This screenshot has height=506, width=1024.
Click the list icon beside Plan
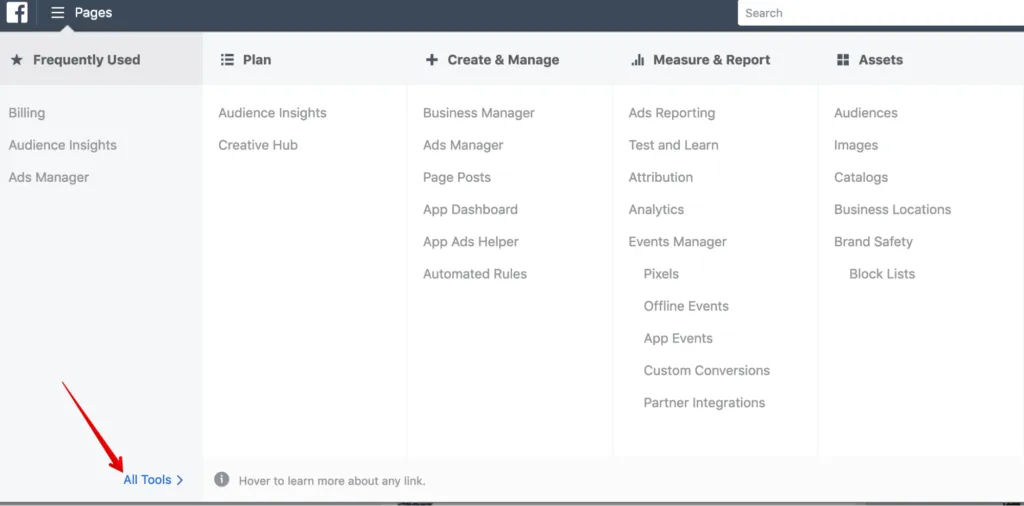pos(227,60)
